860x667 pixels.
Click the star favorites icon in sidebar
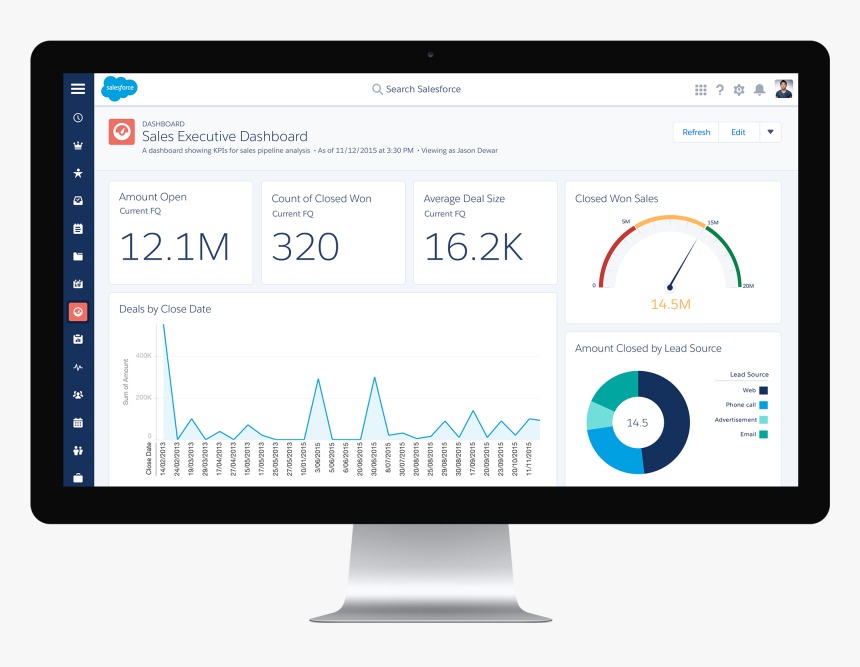click(x=78, y=172)
